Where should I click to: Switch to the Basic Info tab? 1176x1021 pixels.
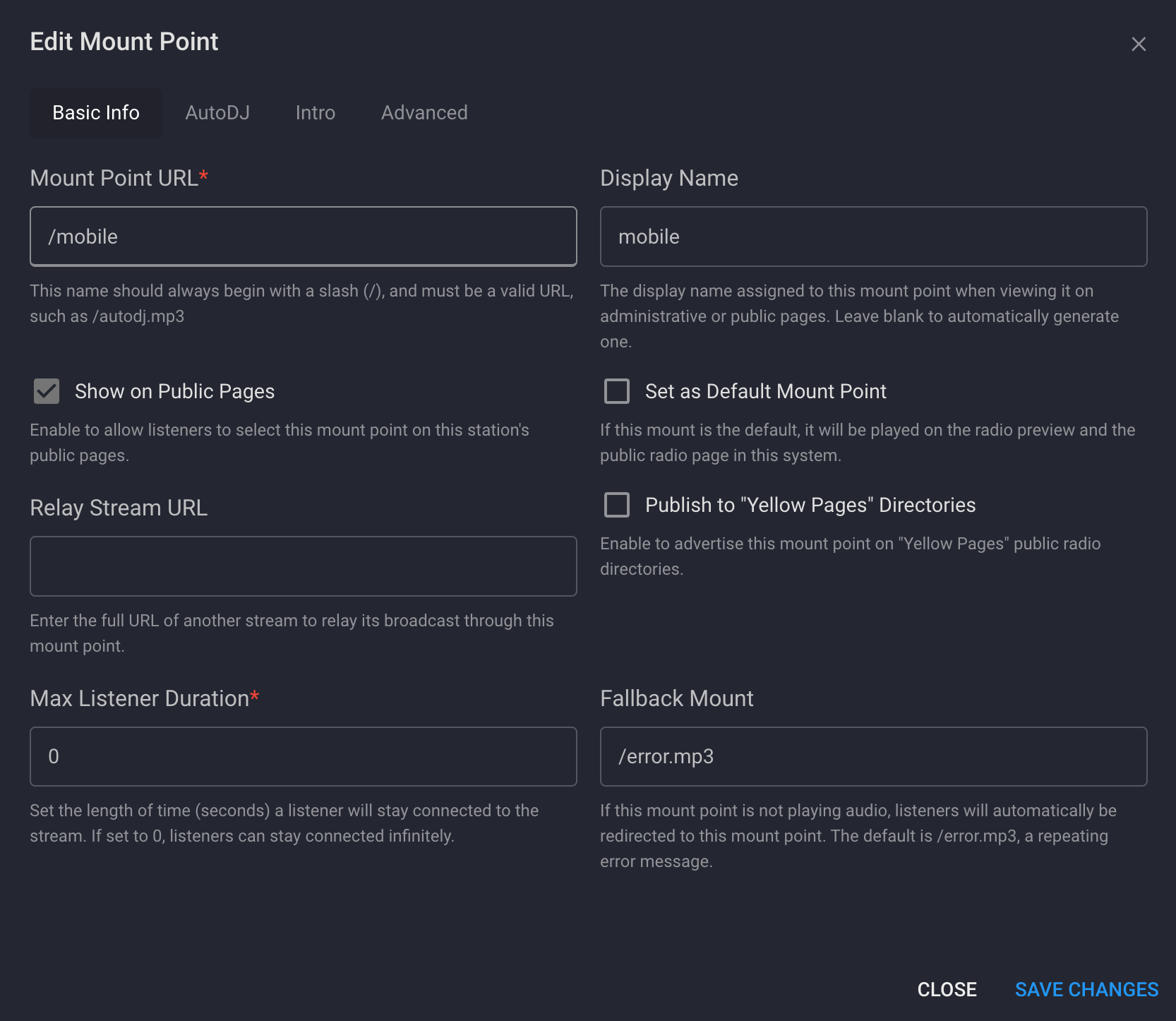(95, 112)
